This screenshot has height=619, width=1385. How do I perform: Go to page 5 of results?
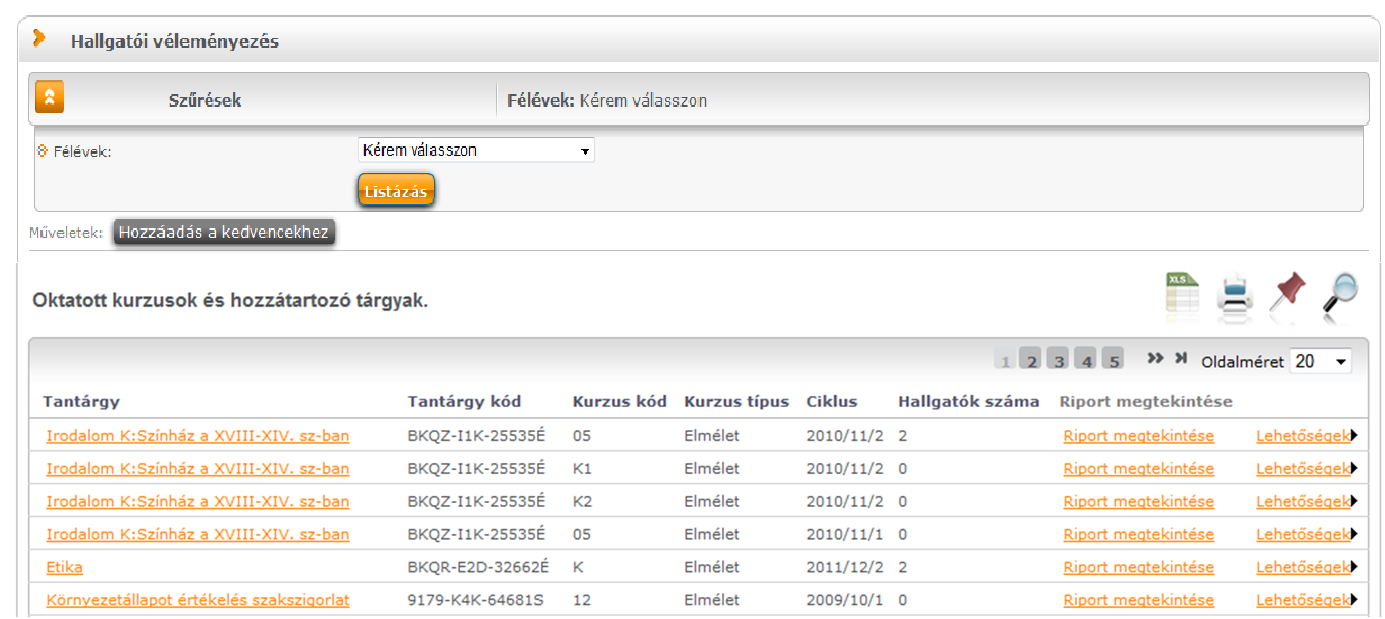tap(1113, 360)
